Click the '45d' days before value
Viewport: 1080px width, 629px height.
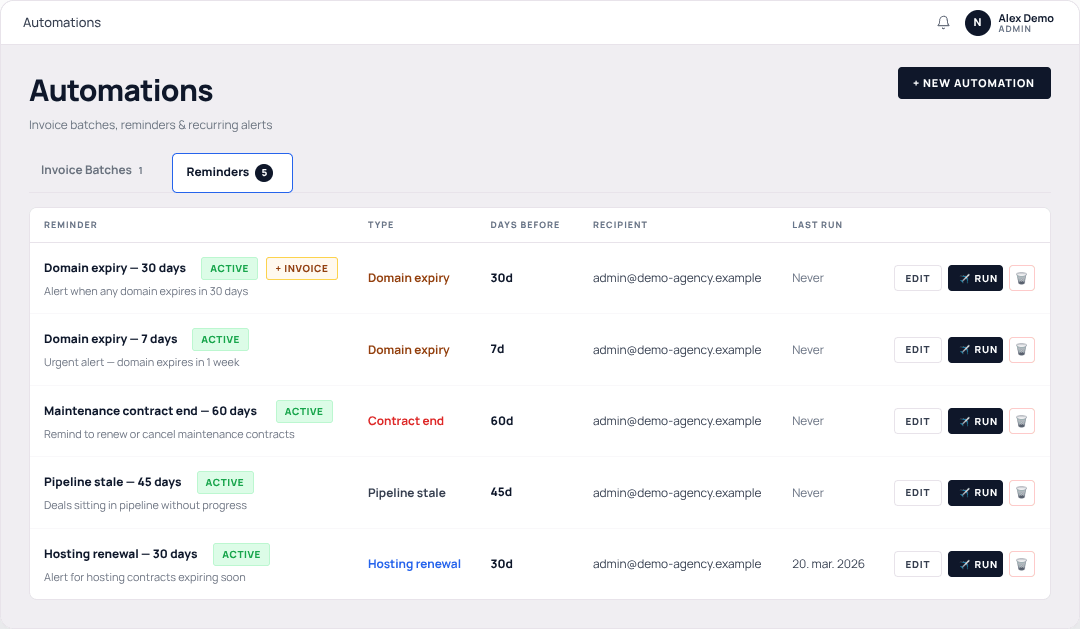501,492
